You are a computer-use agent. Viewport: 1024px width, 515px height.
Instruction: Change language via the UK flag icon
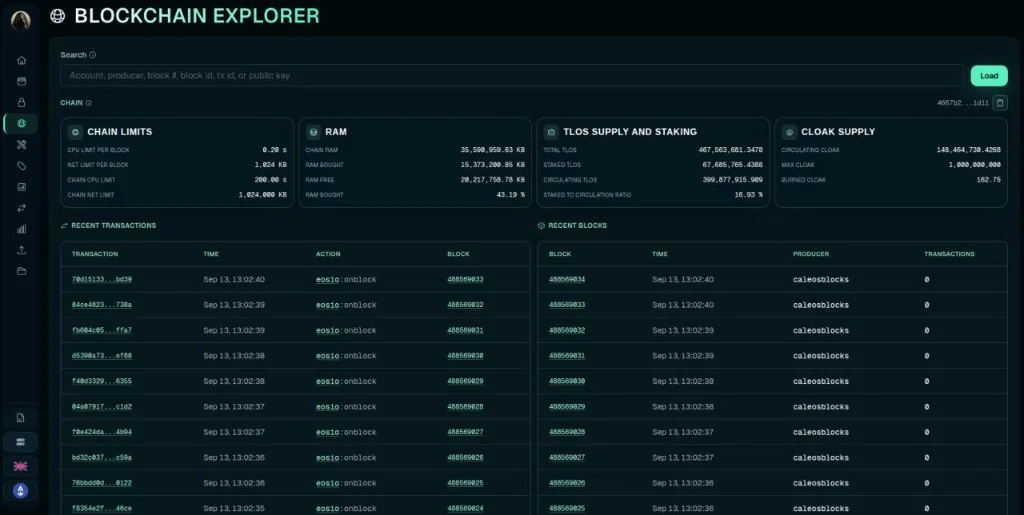point(20,466)
